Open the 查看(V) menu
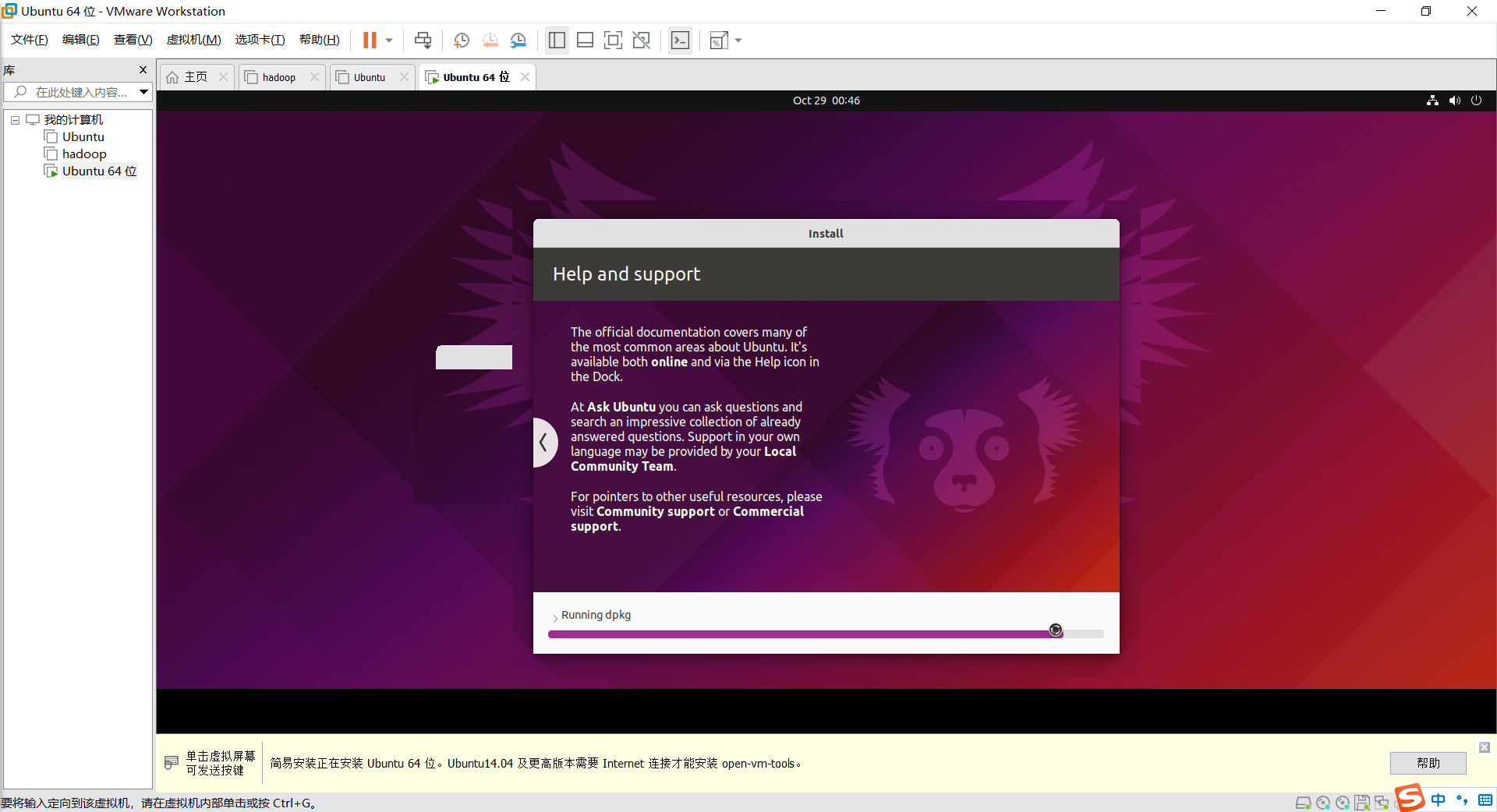The width and height of the screenshot is (1497, 812). coord(133,40)
